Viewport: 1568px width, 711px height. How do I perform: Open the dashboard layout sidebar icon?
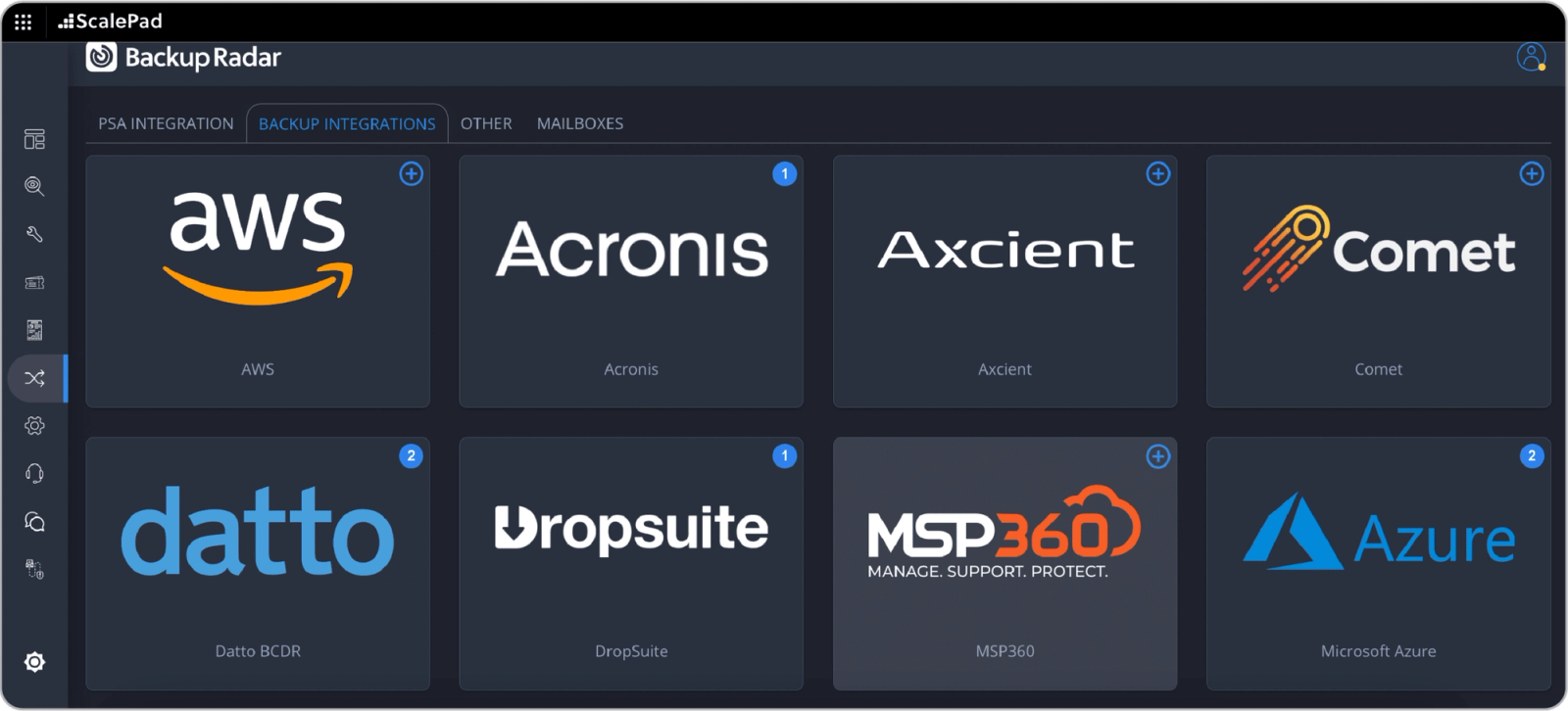(x=34, y=139)
